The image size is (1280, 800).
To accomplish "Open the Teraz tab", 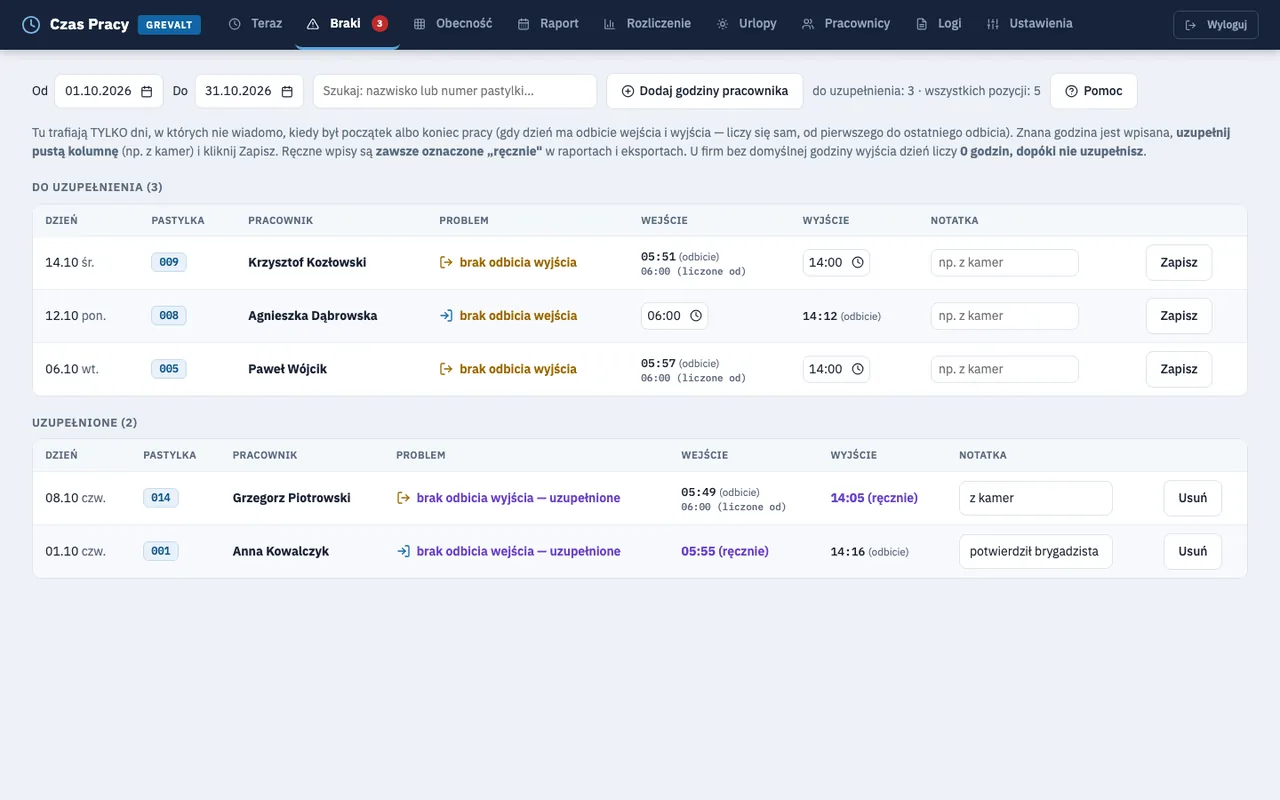I will [255, 24].
